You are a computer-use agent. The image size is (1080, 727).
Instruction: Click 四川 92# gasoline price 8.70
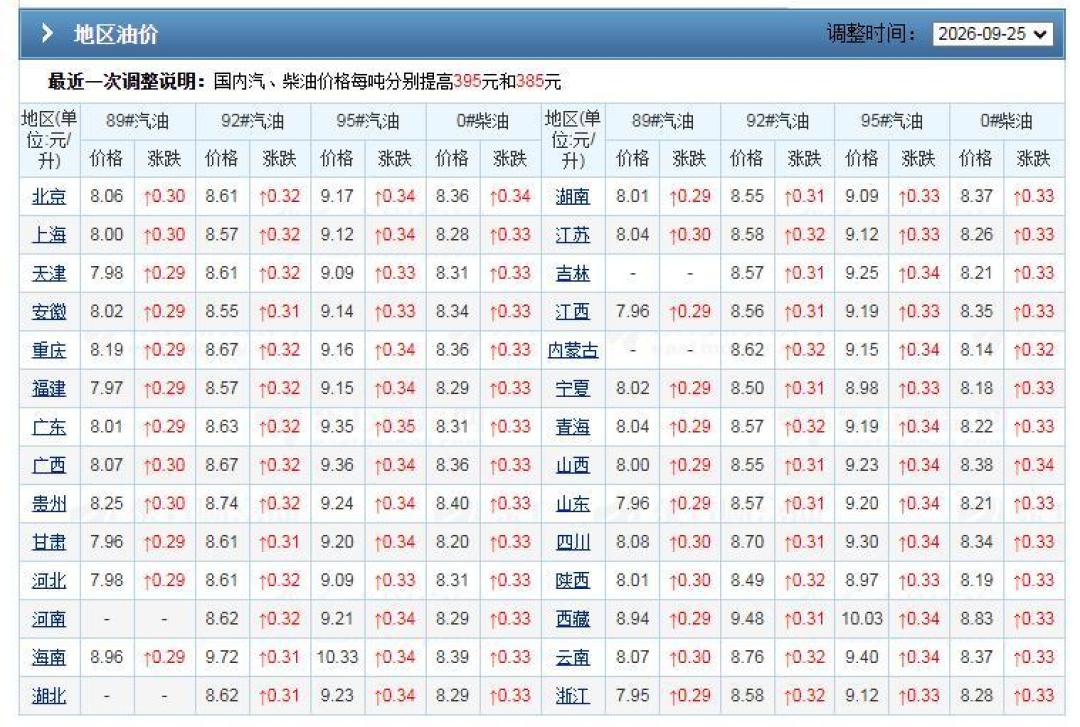pos(747,542)
